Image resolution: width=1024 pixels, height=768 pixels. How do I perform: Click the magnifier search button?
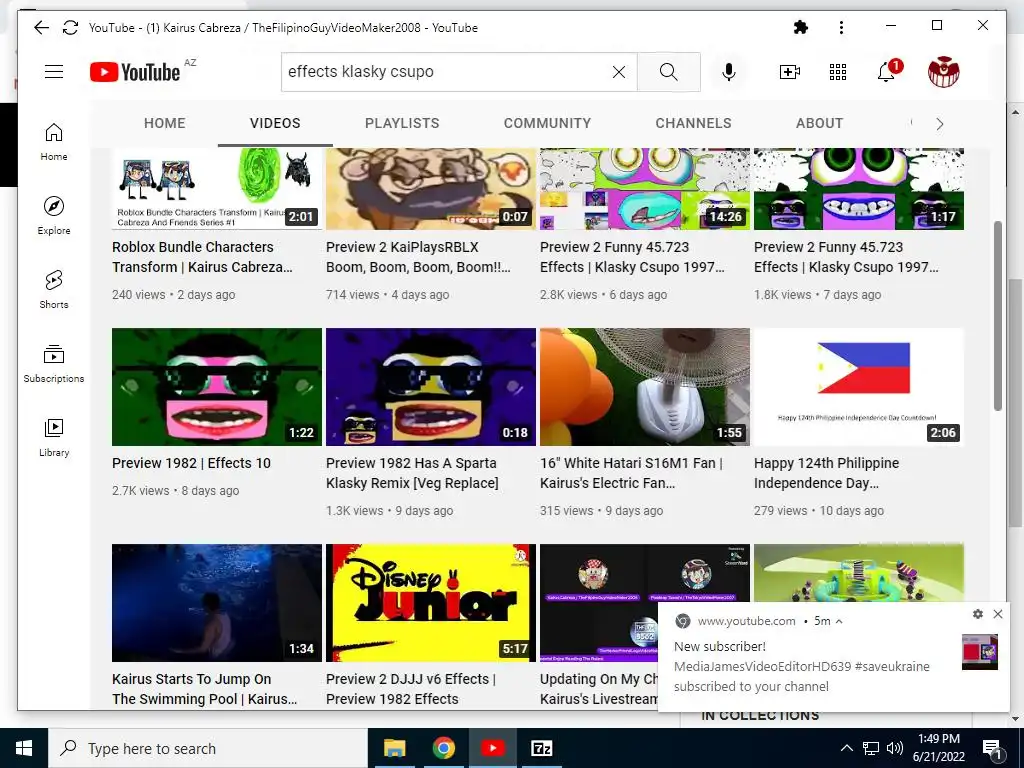(668, 72)
